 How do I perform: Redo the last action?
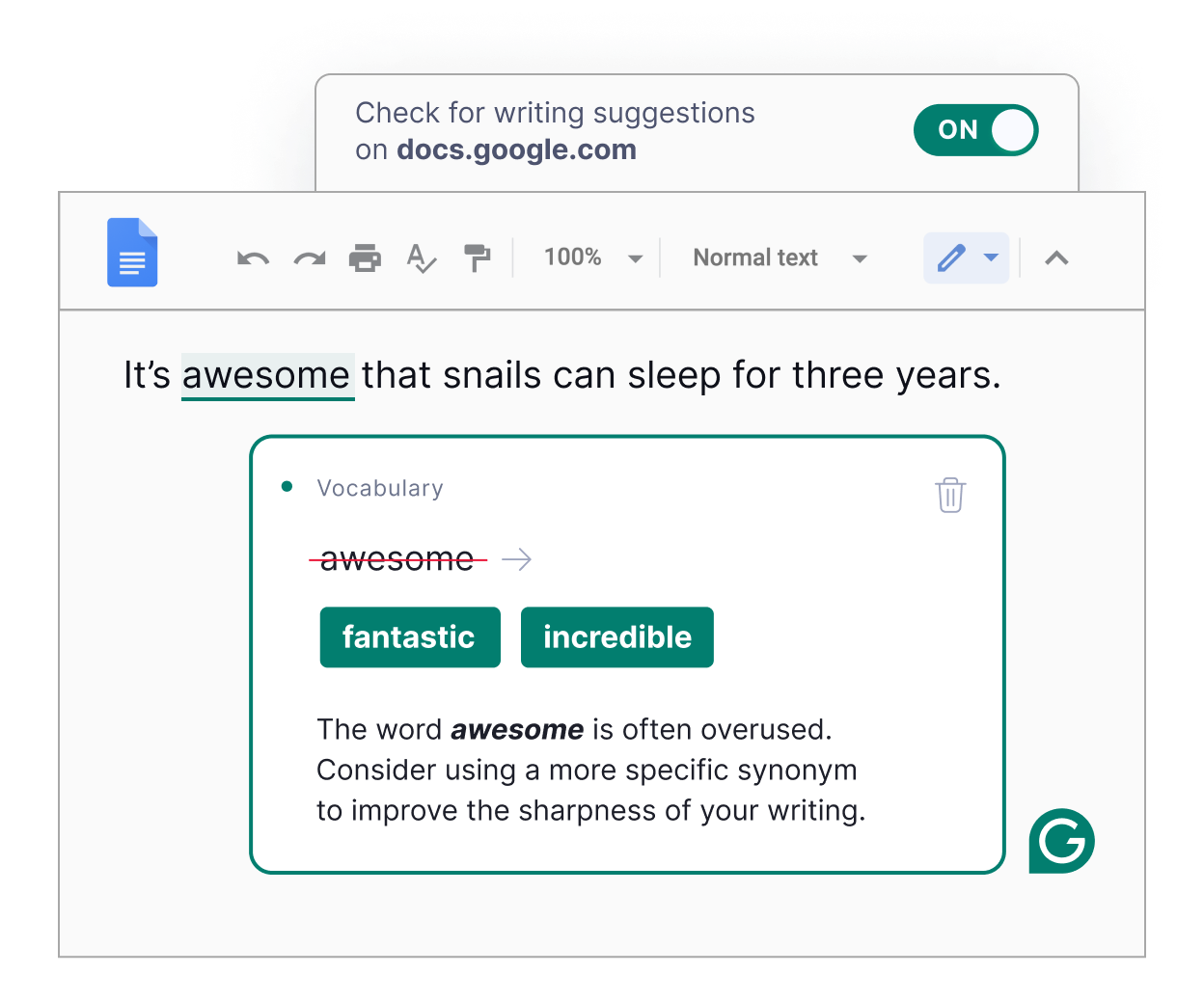click(x=310, y=258)
